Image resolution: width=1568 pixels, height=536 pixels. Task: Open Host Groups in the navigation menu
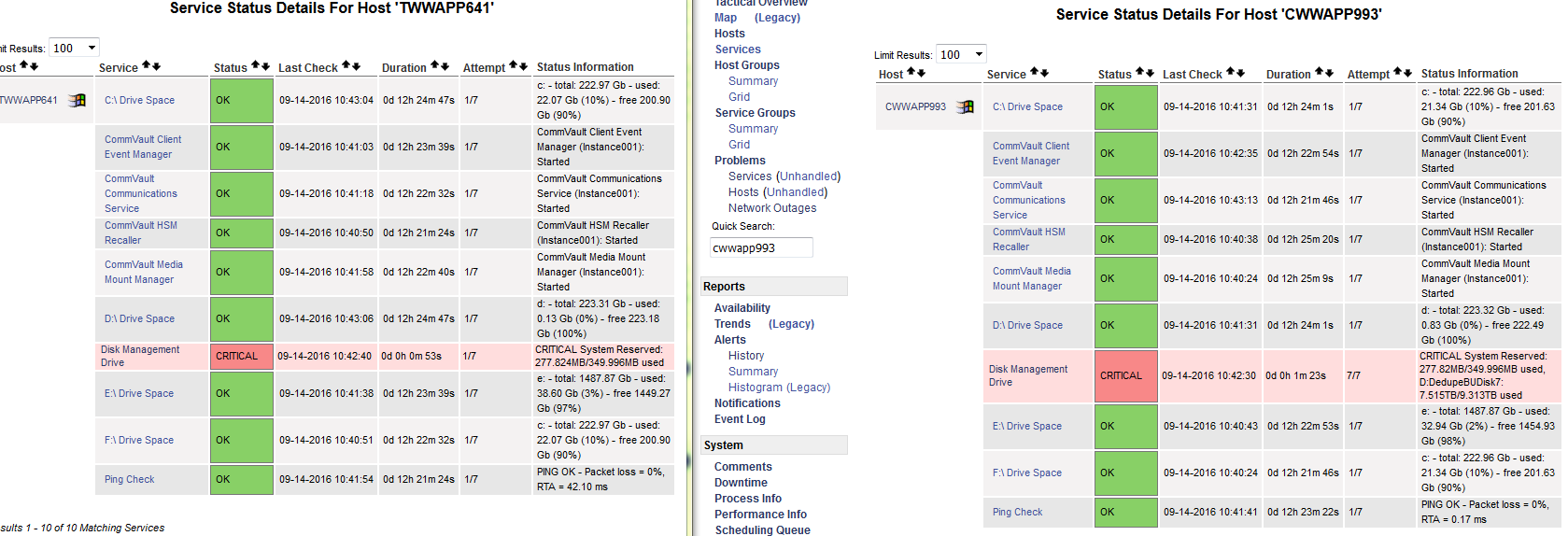pyautogui.click(x=746, y=65)
